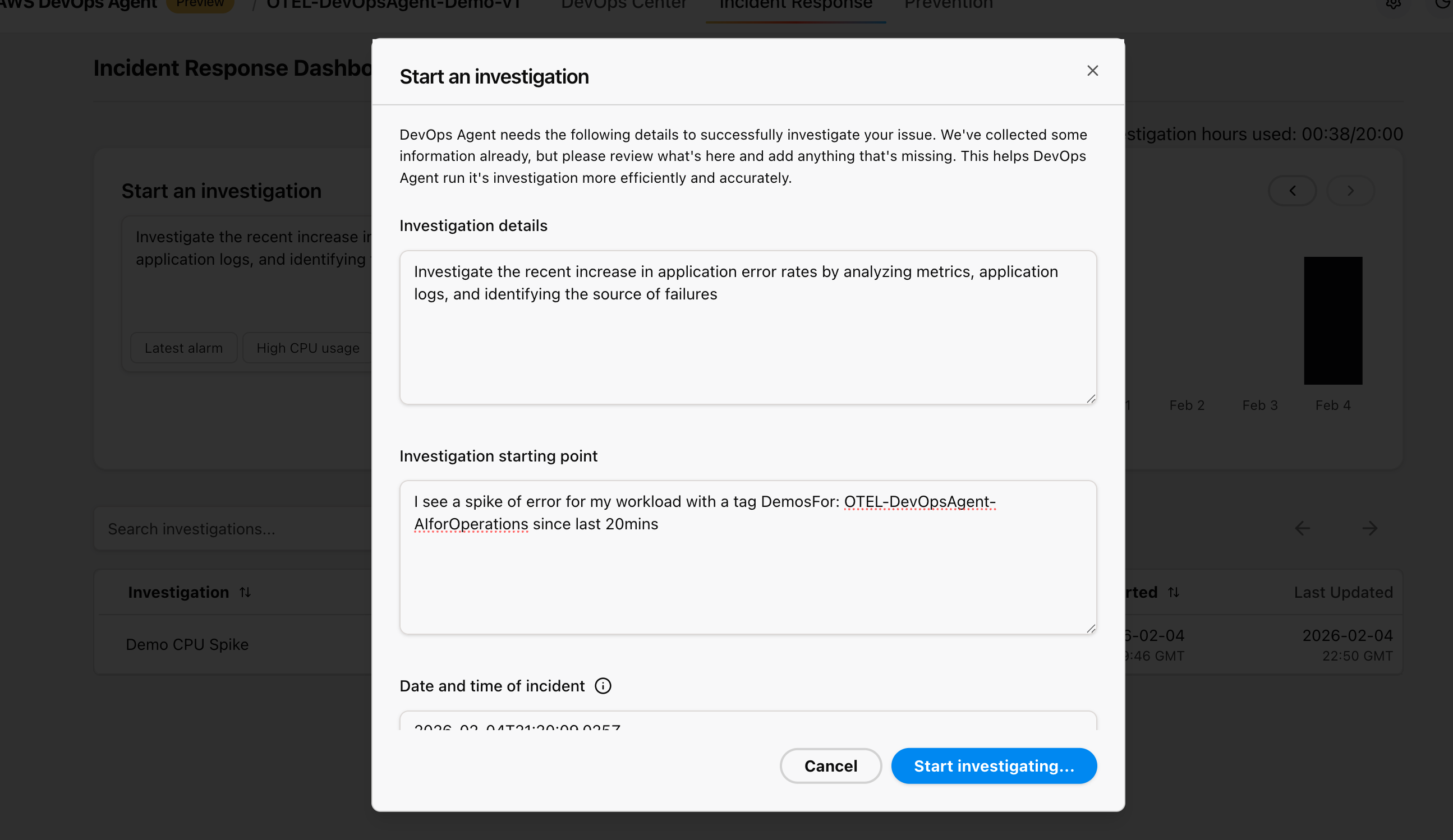Open the Incident Response tab
Screen dimensions: 1453x840
pos(795,4)
